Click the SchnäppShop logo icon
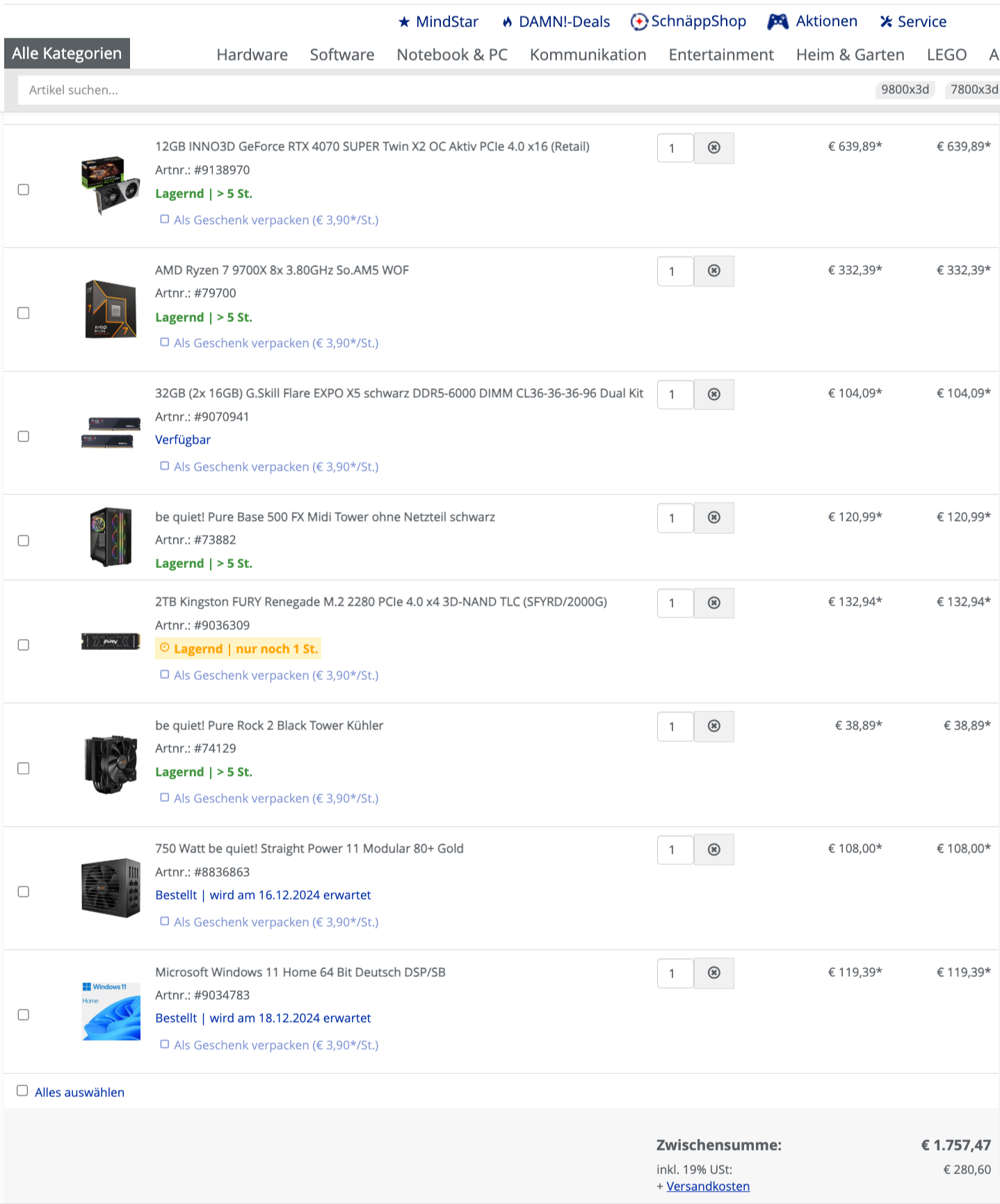Viewport: 1000px width, 1204px height. click(638, 22)
